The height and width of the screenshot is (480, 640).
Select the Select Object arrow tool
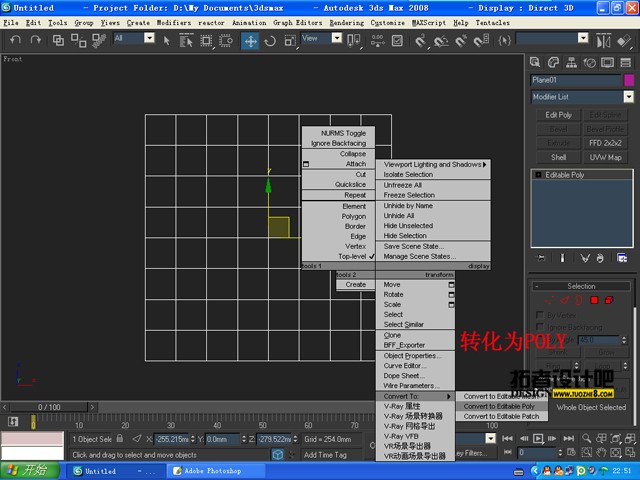166,40
